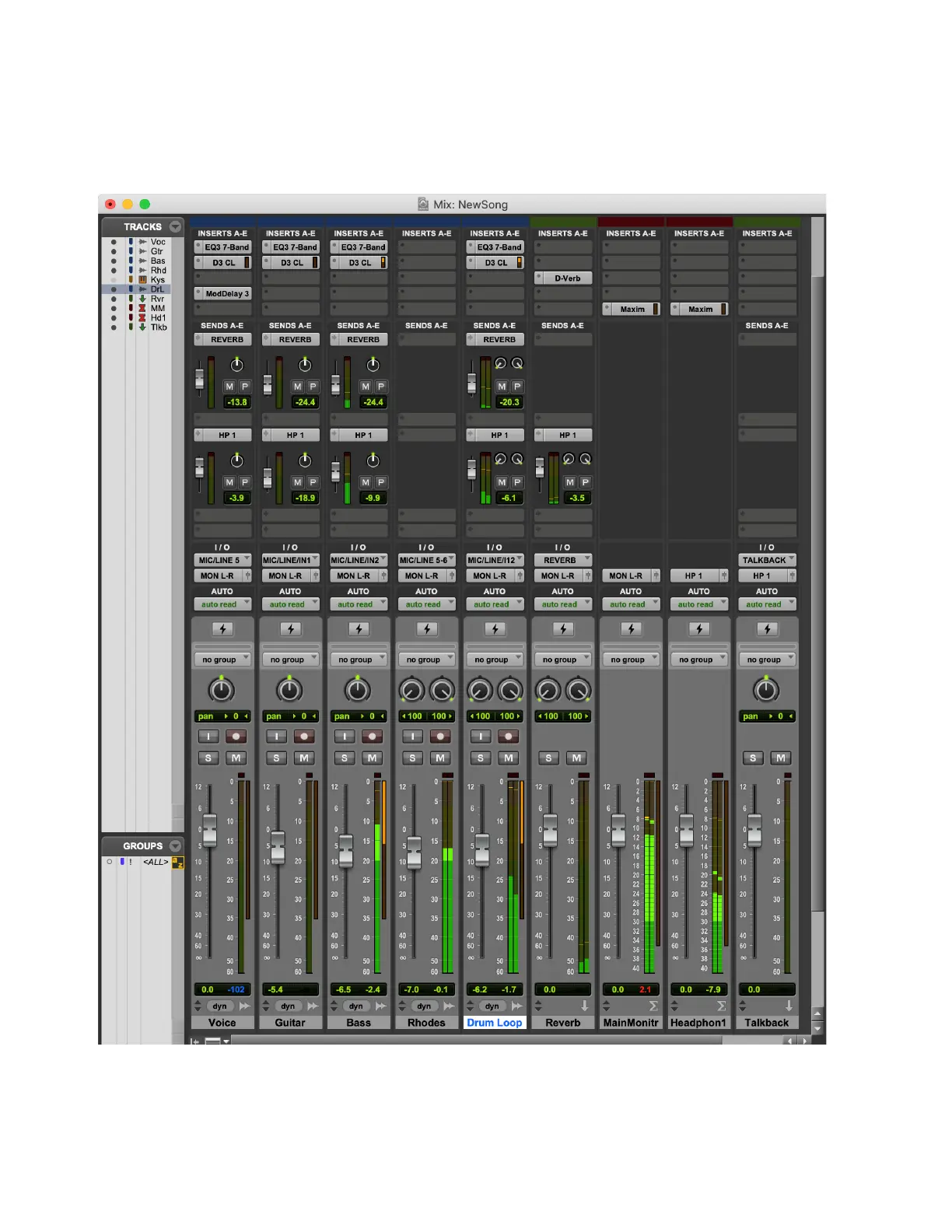Click the Voice pan value field
This screenshot has height=1232, width=952.
click(222, 716)
